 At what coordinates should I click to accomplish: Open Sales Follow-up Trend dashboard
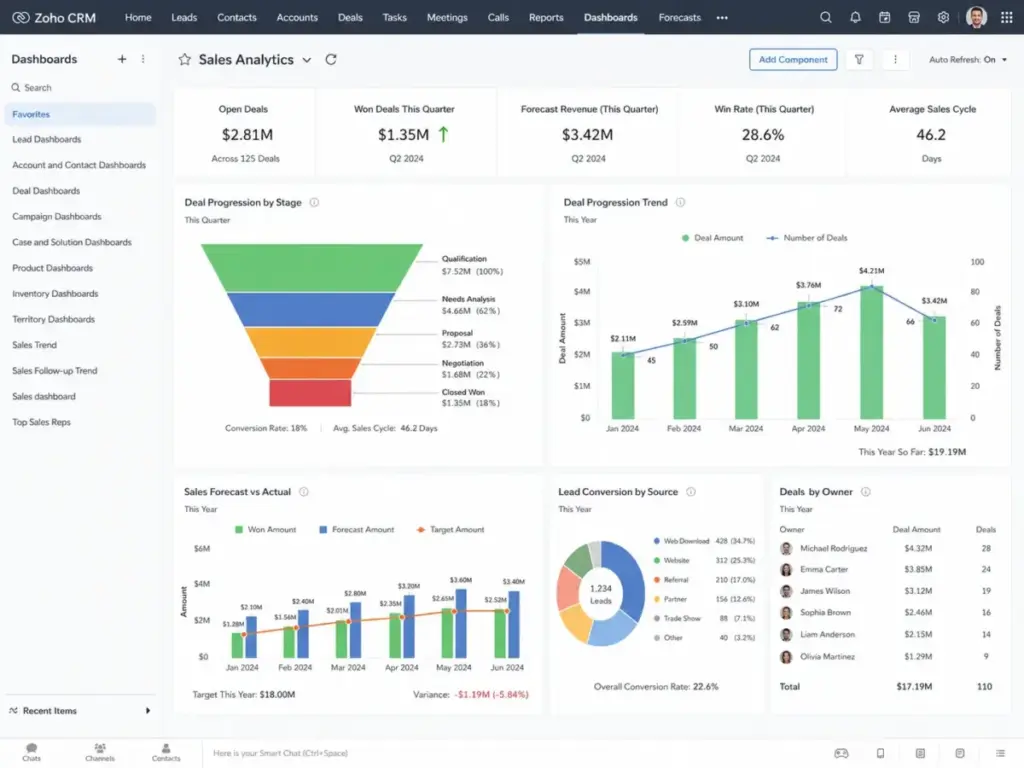(55, 370)
